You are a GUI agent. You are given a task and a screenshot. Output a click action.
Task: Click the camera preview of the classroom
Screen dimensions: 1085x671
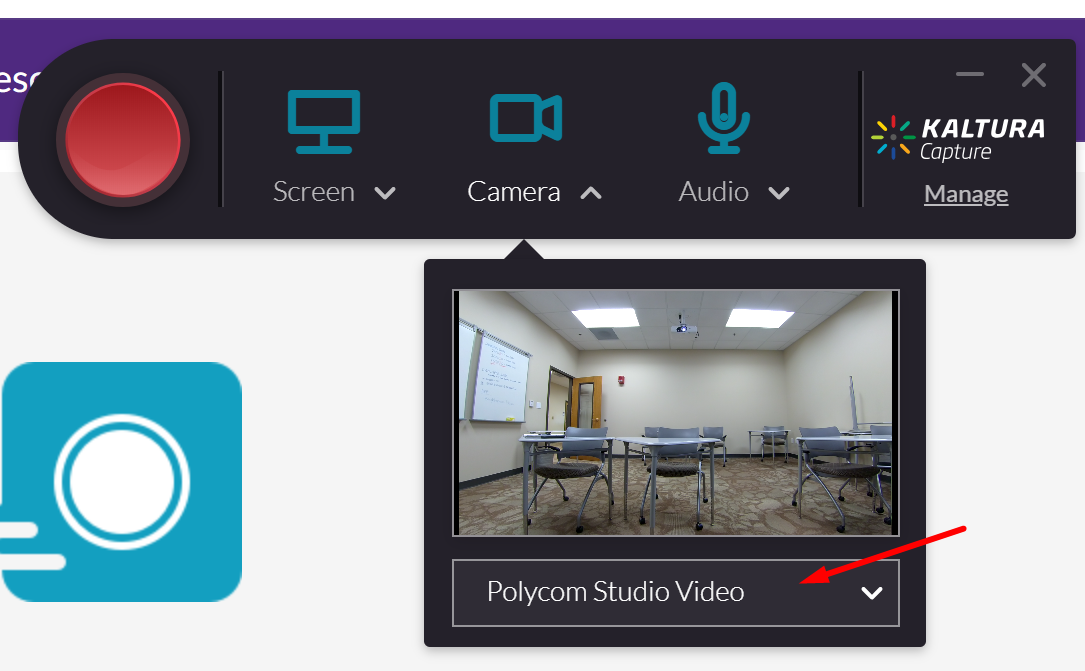click(675, 412)
